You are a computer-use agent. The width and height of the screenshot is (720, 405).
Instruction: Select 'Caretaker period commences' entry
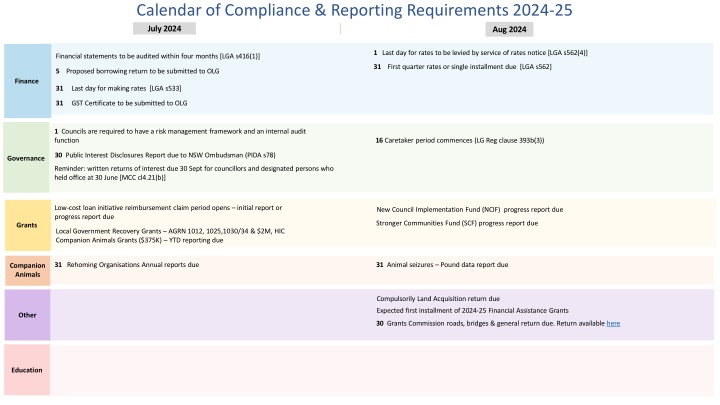coord(460,141)
